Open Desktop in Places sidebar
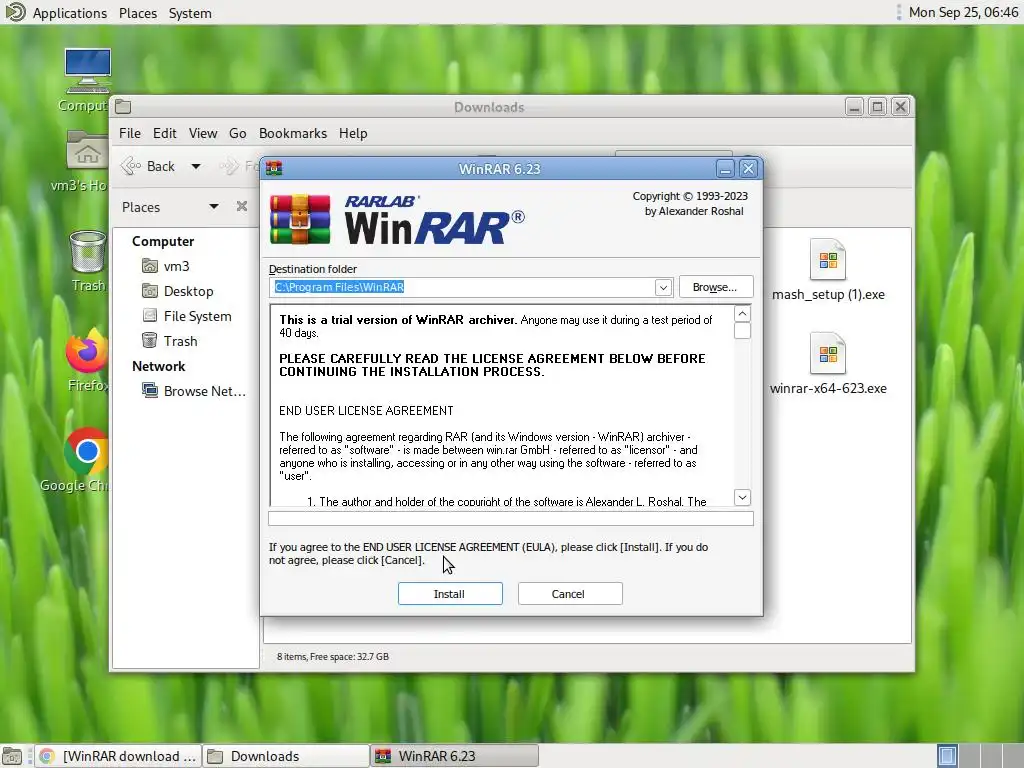Screen dimensions: 1024x768 (x=178, y=291)
